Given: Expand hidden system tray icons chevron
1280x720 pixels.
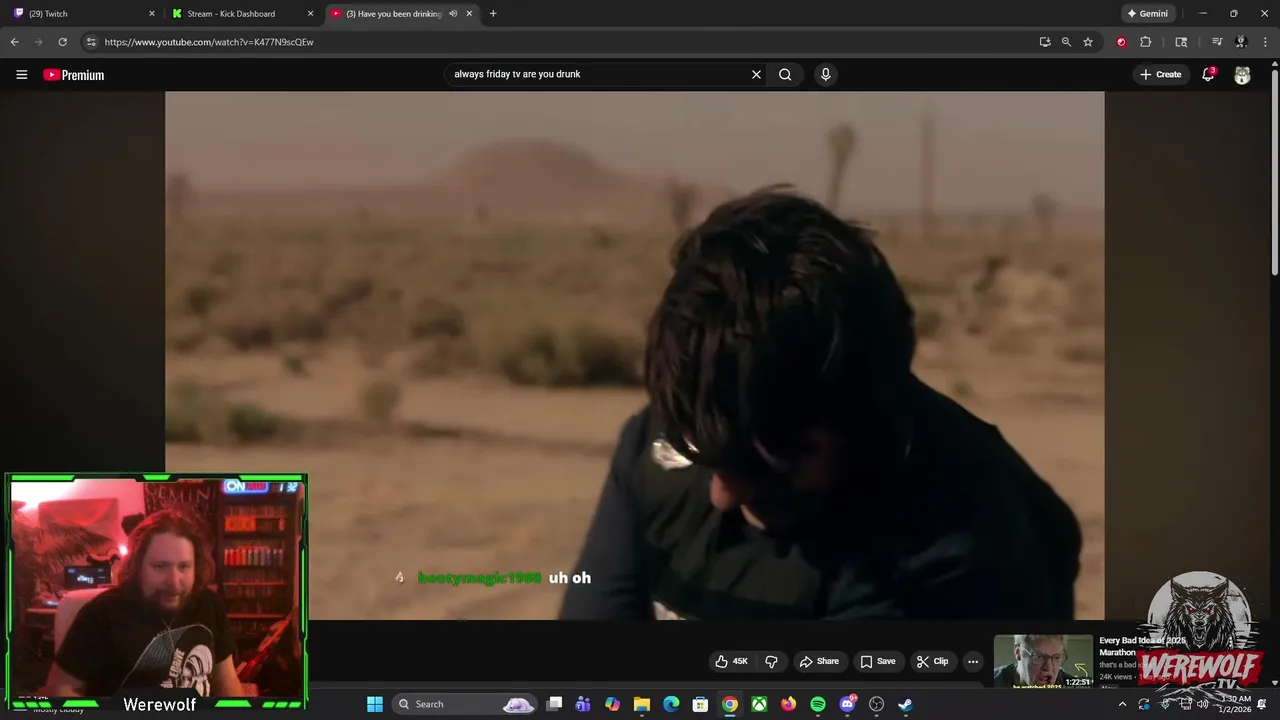Looking at the screenshot, I should [1122, 704].
